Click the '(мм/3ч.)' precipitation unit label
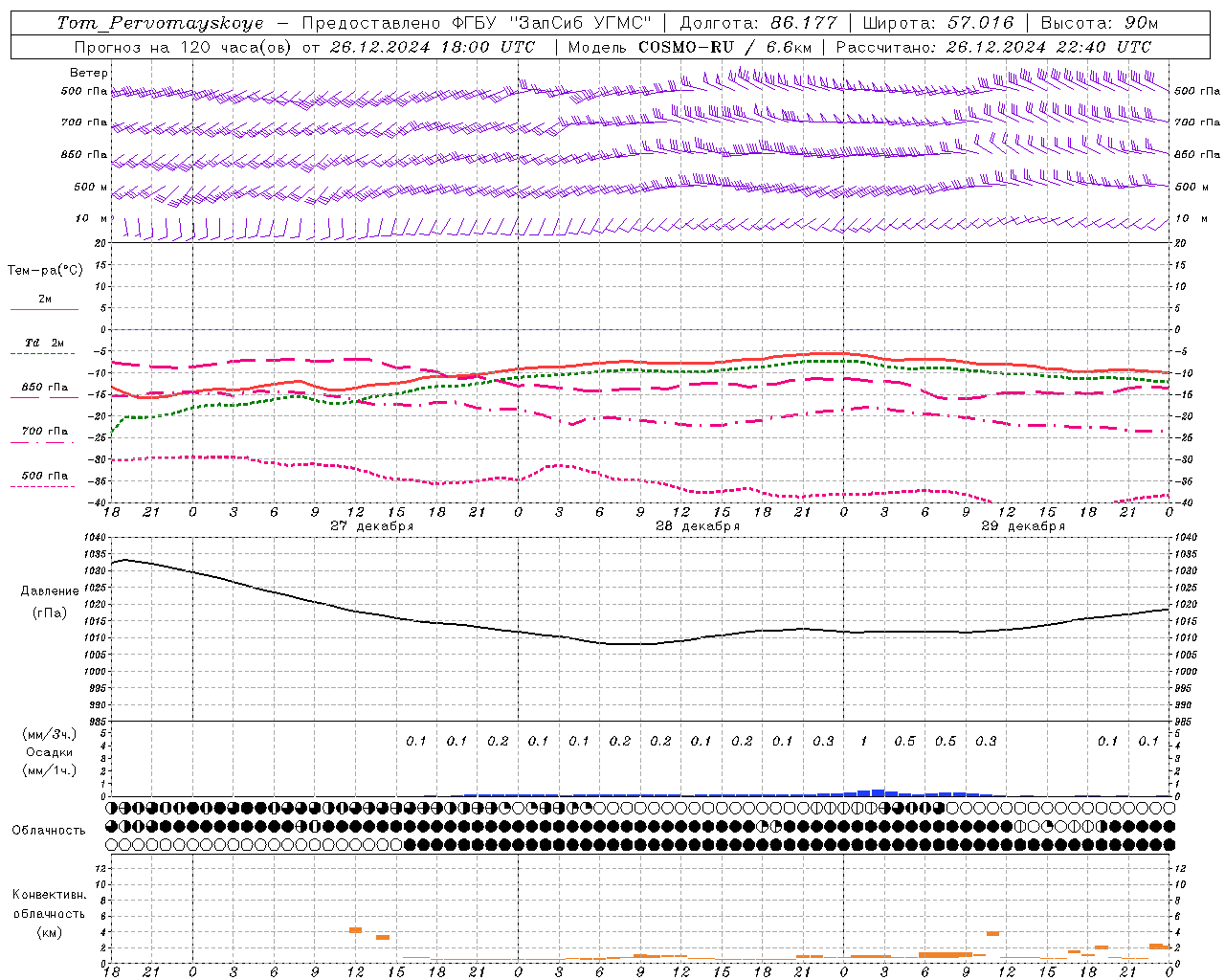This screenshot has height=980, width=1225. point(50,734)
